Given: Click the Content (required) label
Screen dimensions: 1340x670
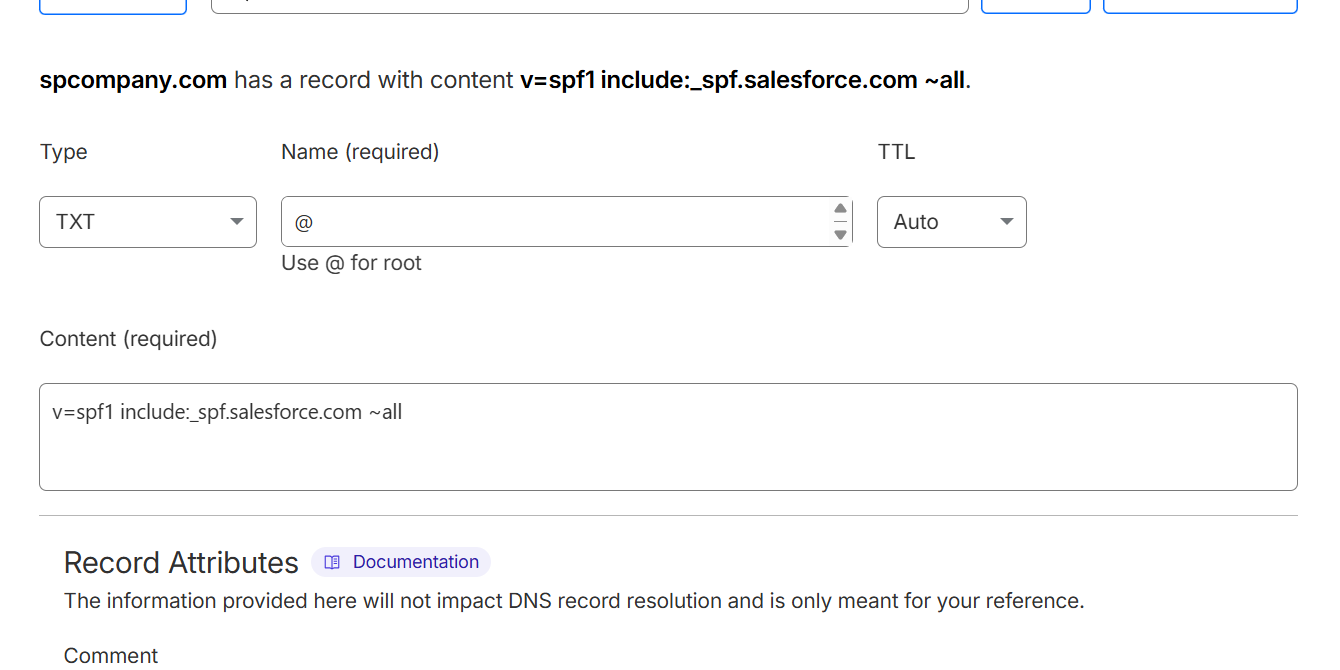Looking at the screenshot, I should [x=128, y=339].
